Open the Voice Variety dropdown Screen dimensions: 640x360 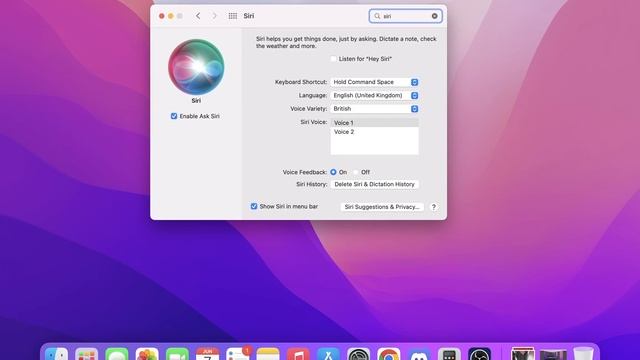point(374,109)
